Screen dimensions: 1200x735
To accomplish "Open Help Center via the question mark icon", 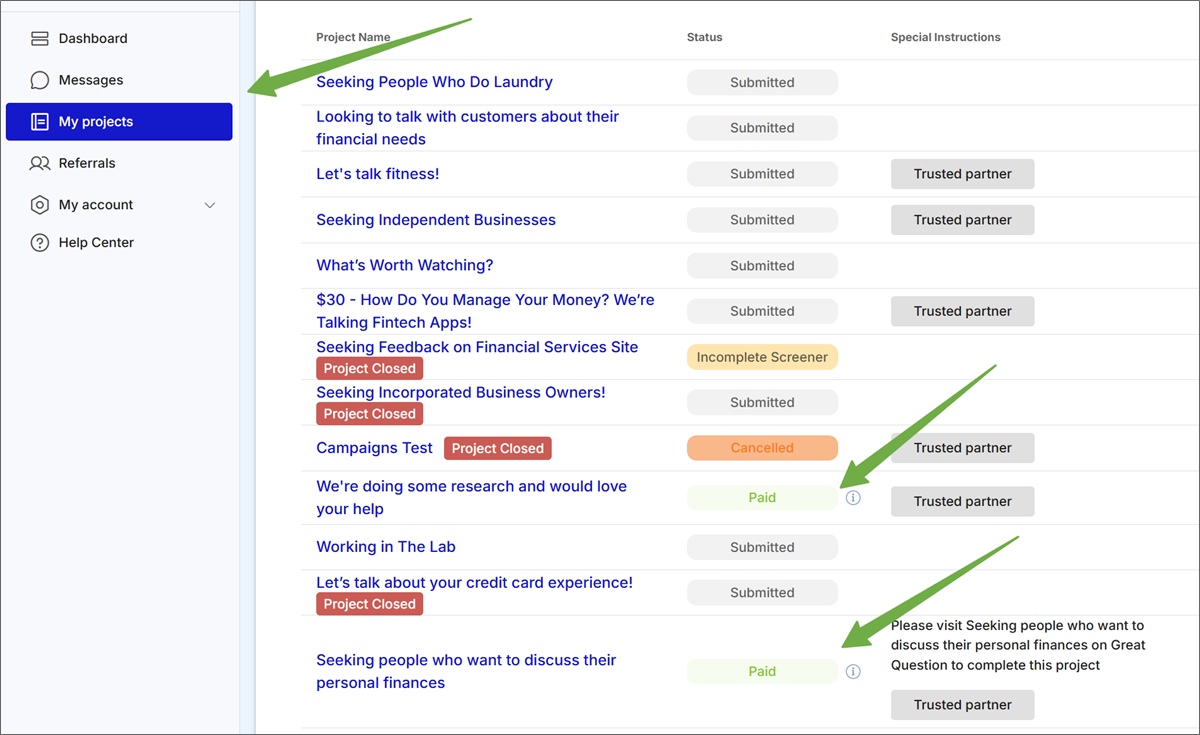I will coord(40,242).
